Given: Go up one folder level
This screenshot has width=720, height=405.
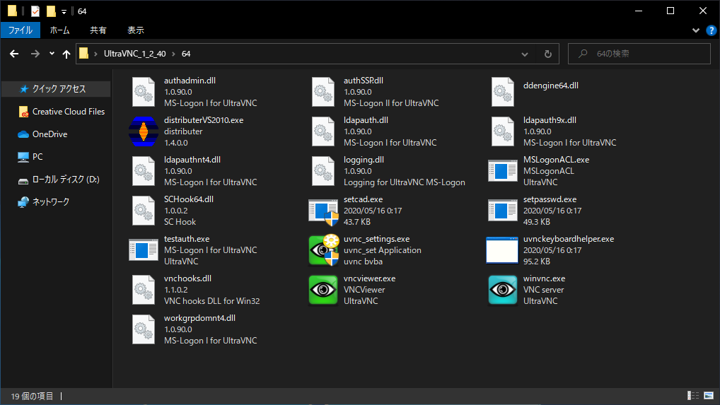Looking at the screenshot, I should (x=66, y=54).
